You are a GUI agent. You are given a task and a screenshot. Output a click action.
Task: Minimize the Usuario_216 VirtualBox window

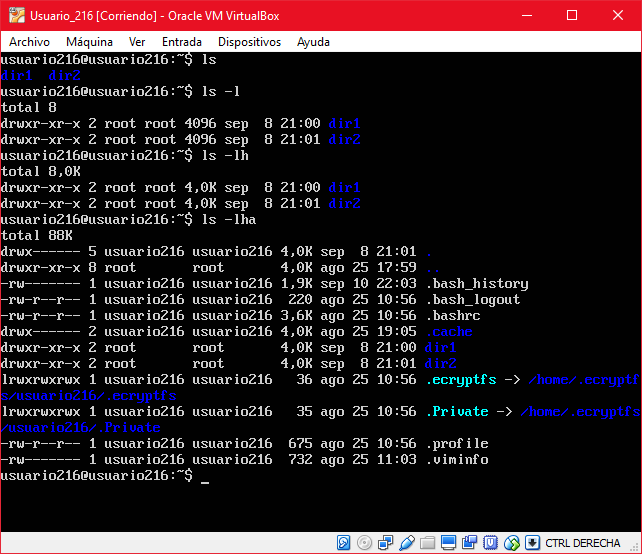(x=526, y=15)
